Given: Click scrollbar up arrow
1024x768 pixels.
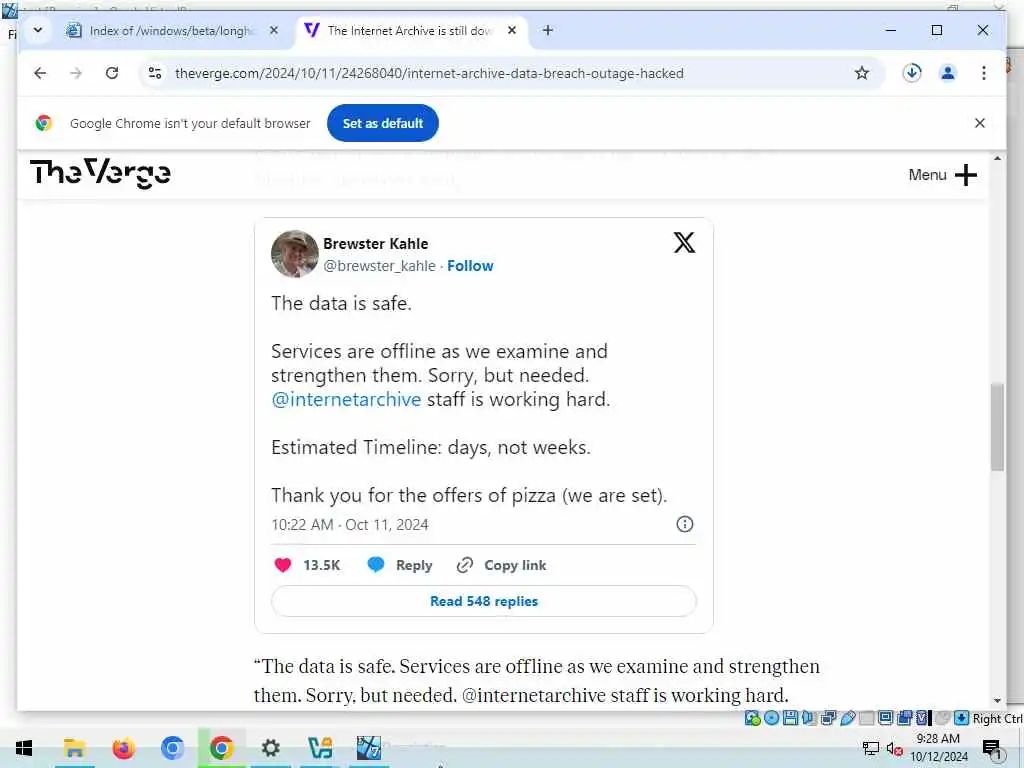Looking at the screenshot, I should [x=997, y=158].
